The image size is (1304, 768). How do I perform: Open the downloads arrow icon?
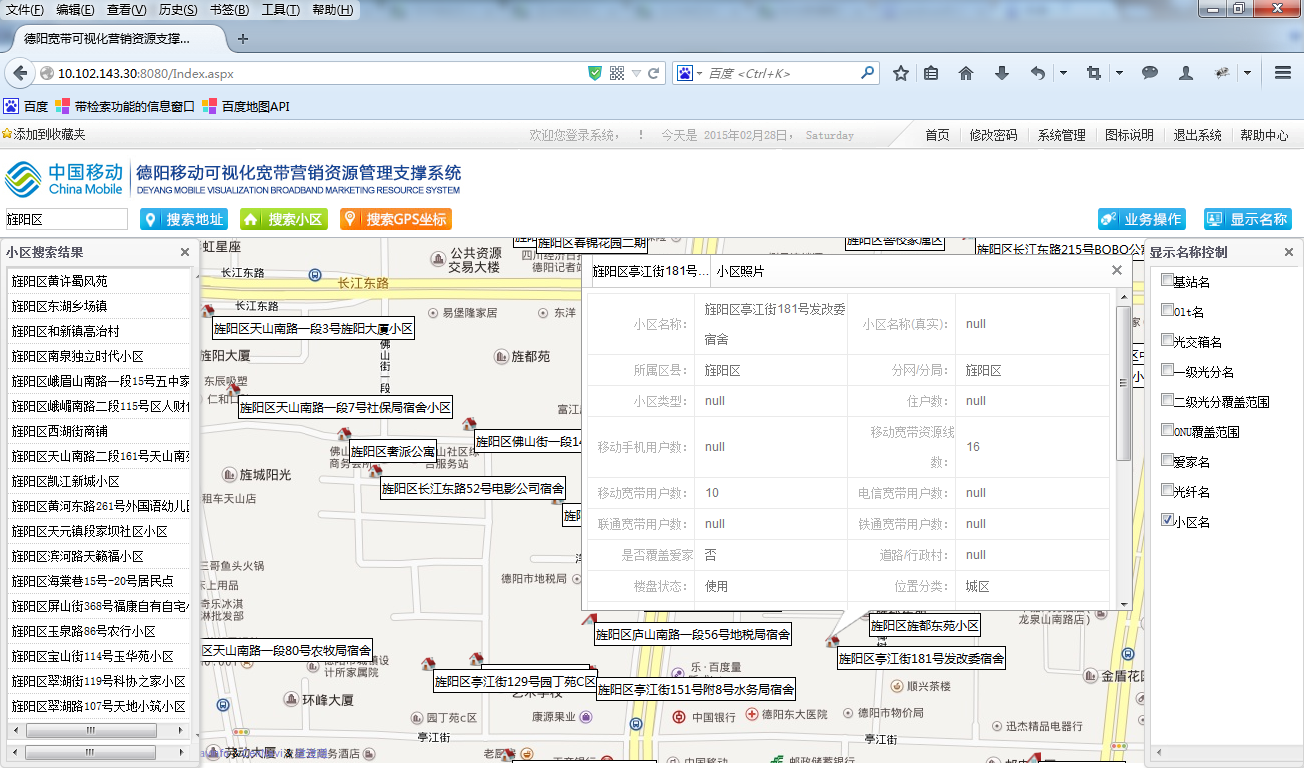(x=1002, y=73)
